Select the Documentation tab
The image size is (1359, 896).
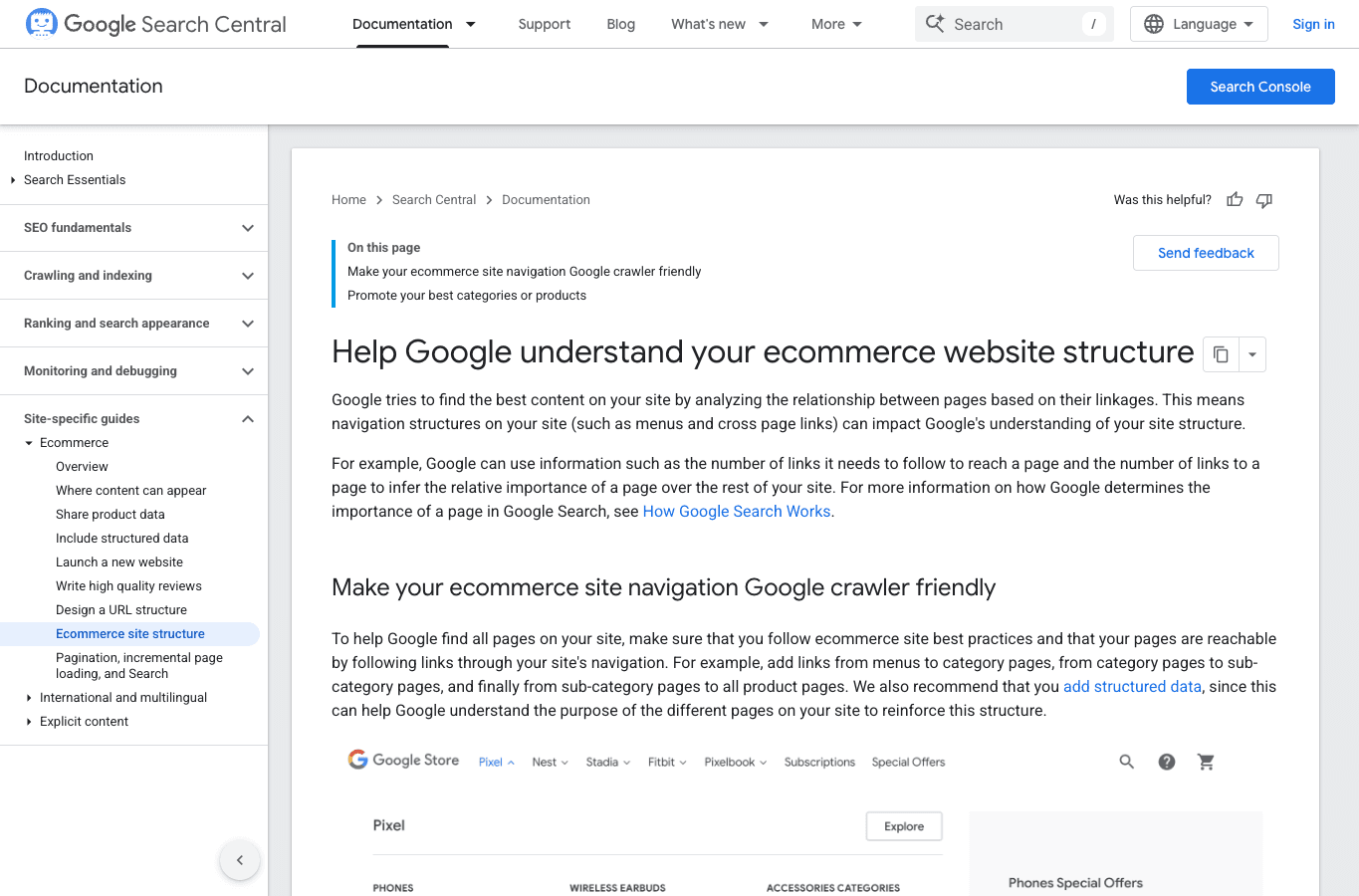pyautogui.click(x=402, y=24)
